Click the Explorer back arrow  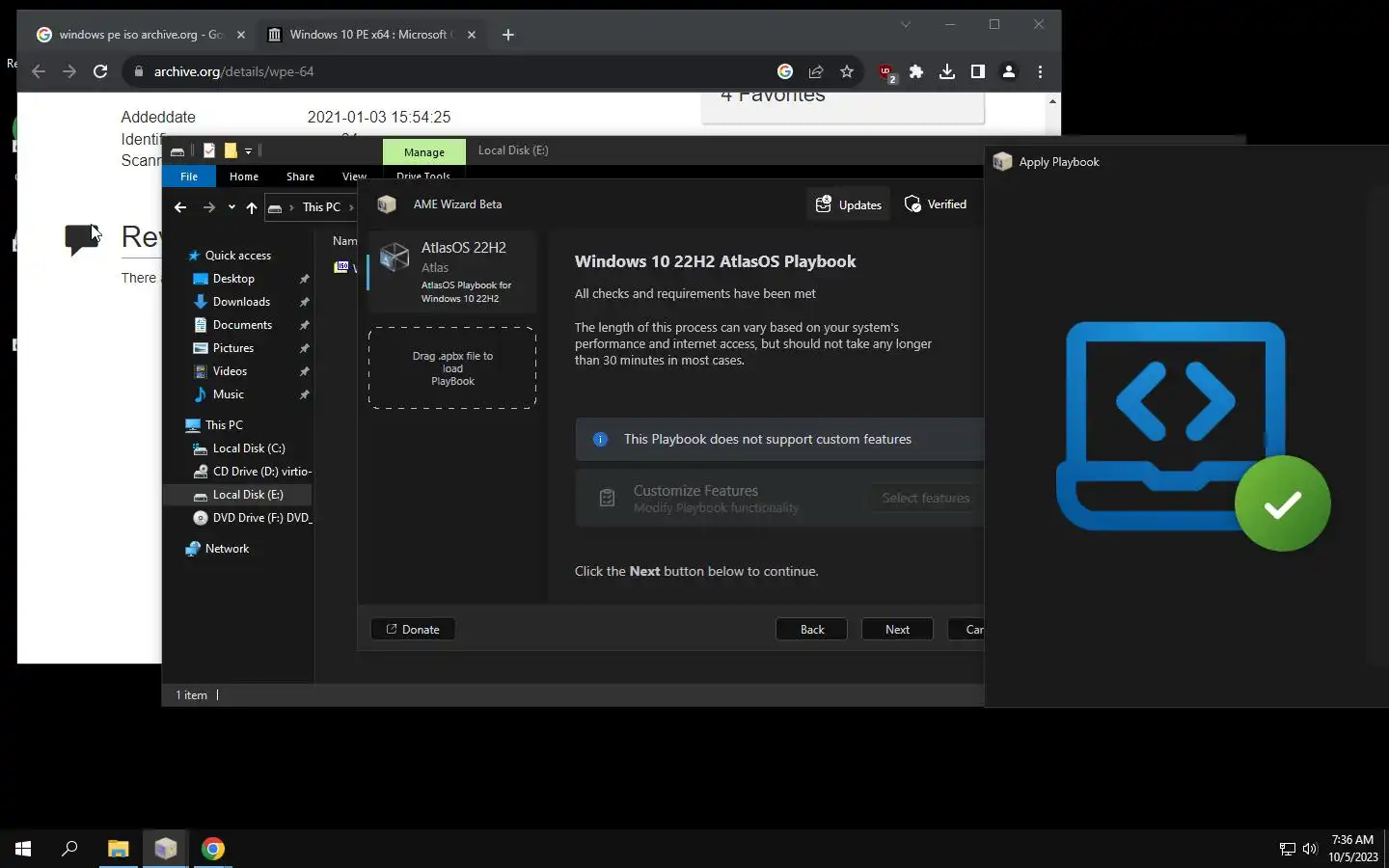point(180,207)
